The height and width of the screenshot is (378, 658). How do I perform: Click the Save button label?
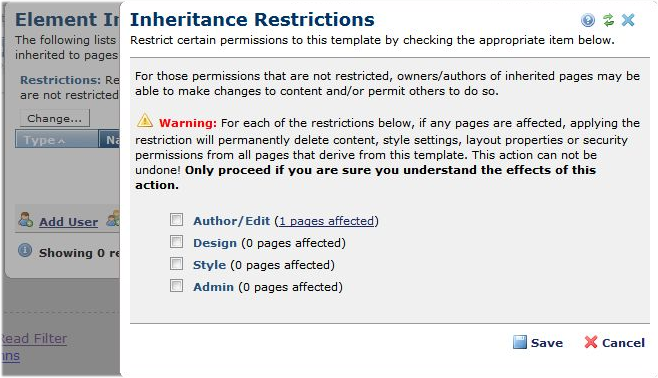[x=547, y=343]
